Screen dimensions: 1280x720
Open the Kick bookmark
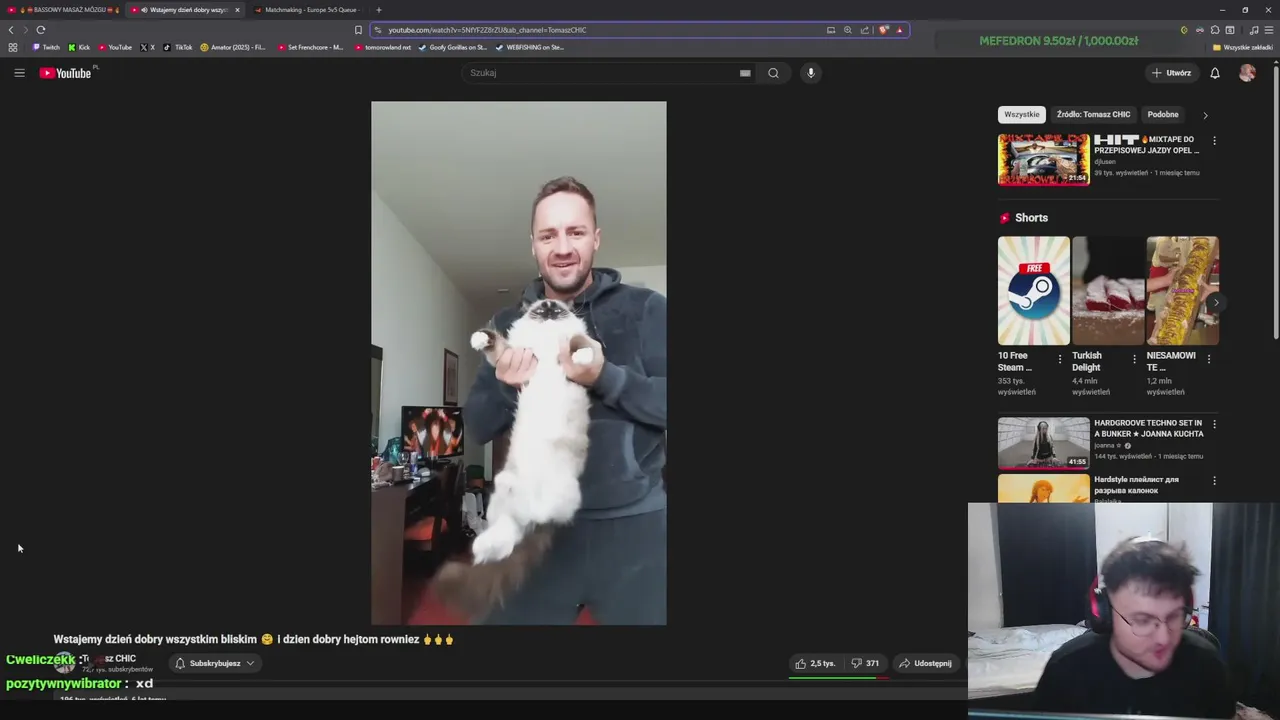(79, 47)
